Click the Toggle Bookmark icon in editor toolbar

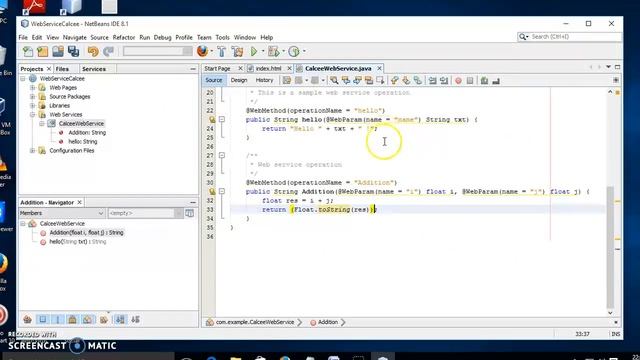point(418,80)
